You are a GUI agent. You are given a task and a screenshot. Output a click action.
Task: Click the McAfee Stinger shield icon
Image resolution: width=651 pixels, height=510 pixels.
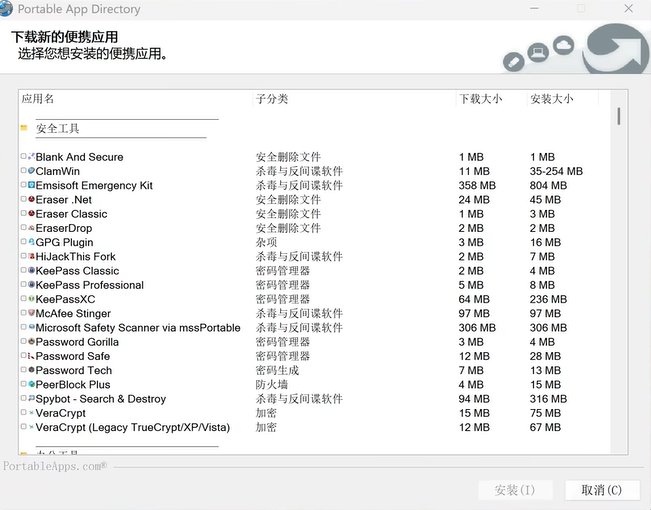[x=31, y=313]
